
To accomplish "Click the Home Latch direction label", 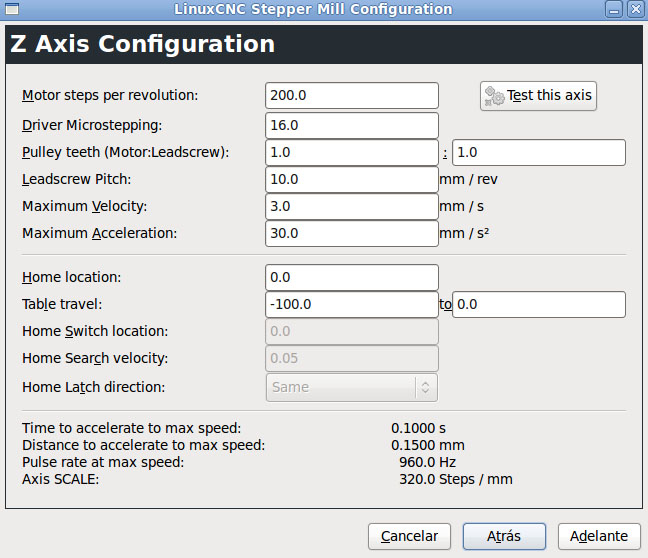I will (x=93, y=387).
